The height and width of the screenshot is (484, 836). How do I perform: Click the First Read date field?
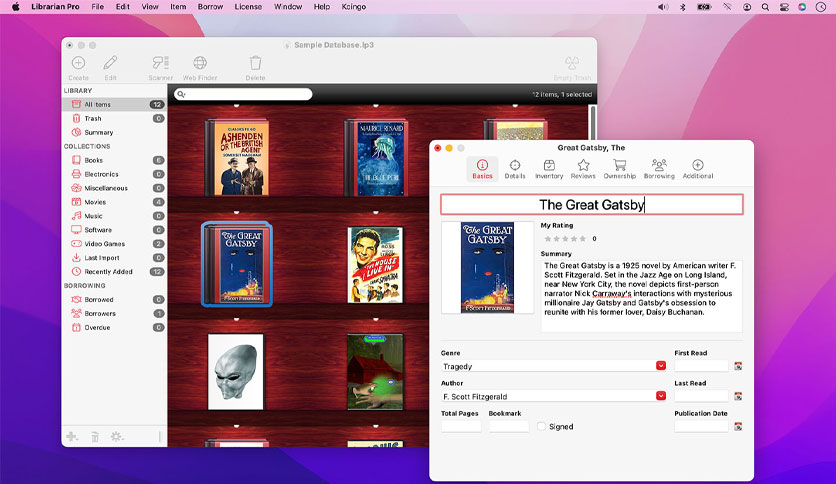coord(701,366)
